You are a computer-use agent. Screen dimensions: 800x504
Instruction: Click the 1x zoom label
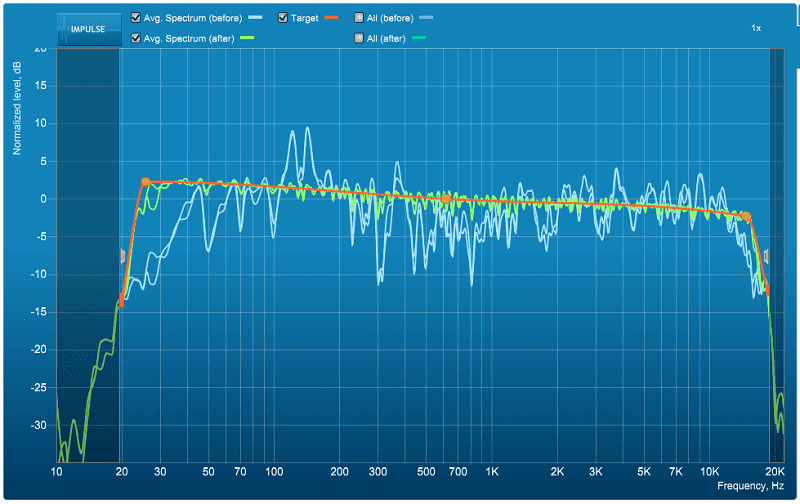756,28
